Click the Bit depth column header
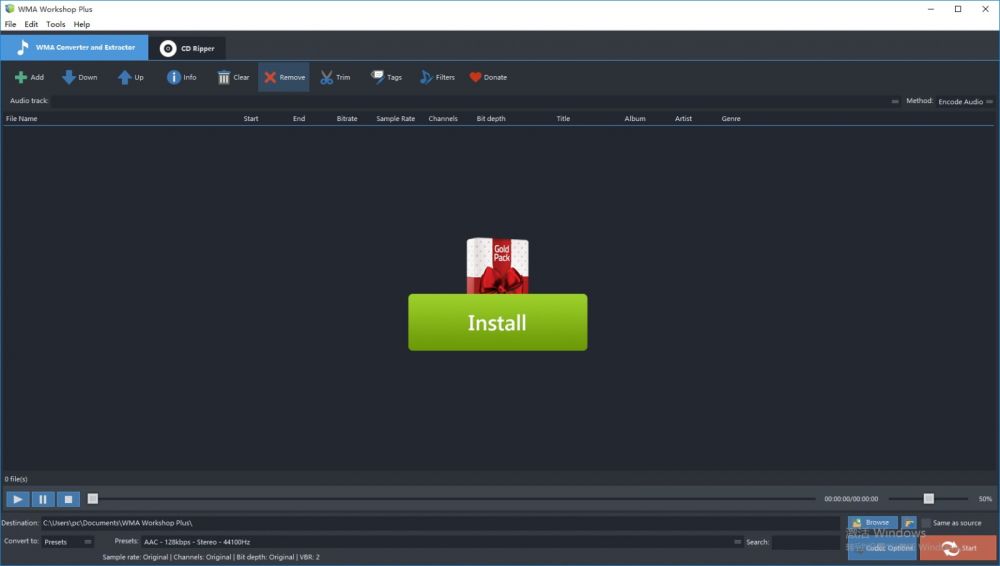This screenshot has height=566, width=1000. pyautogui.click(x=490, y=119)
